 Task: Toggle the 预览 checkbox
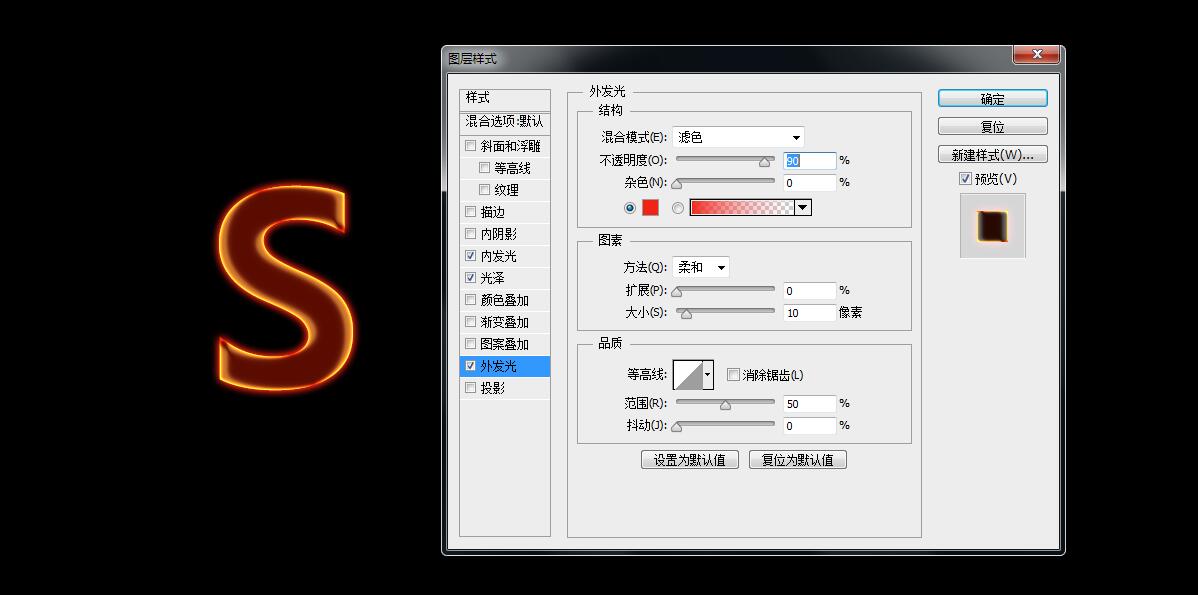(966, 179)
